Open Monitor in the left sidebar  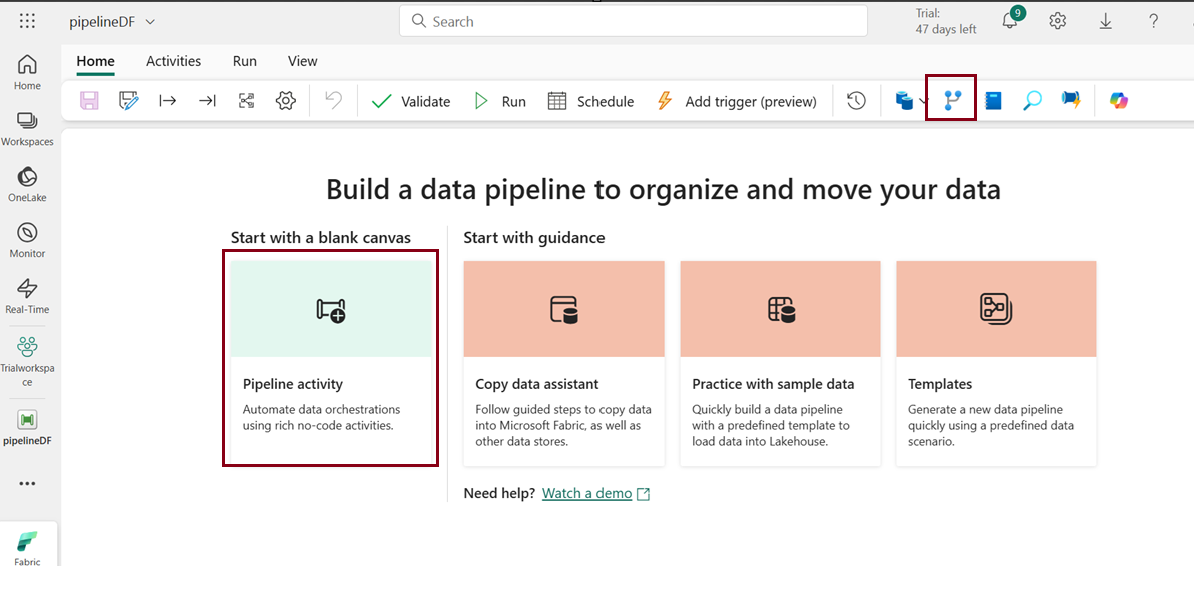coord(27,241)
